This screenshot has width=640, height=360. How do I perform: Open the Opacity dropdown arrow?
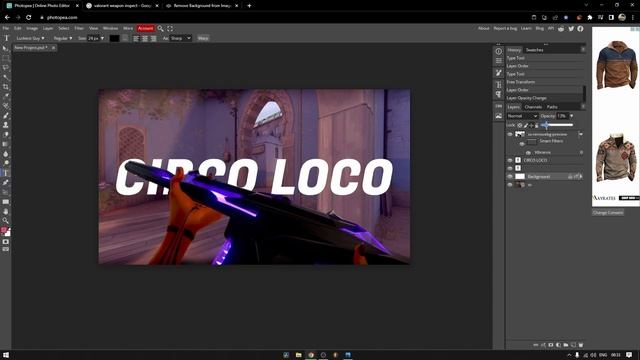(571, 116)
